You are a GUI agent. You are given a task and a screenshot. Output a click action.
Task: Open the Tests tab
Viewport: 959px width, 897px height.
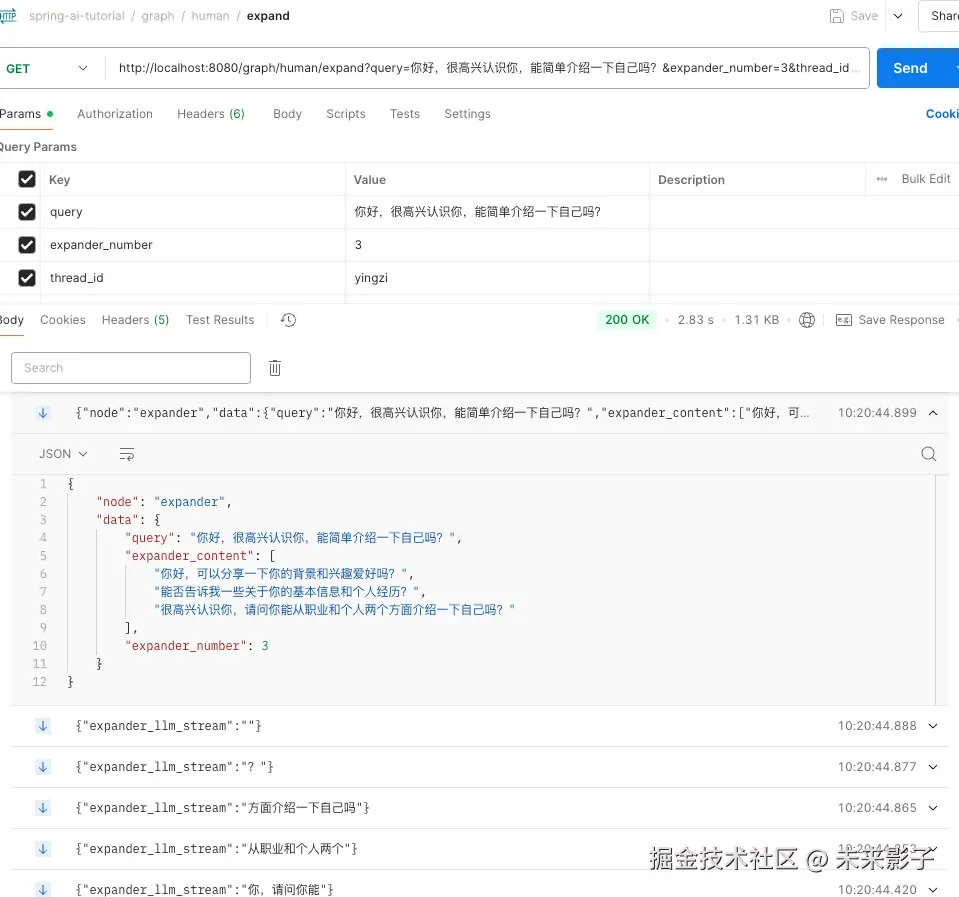[405, 114]
